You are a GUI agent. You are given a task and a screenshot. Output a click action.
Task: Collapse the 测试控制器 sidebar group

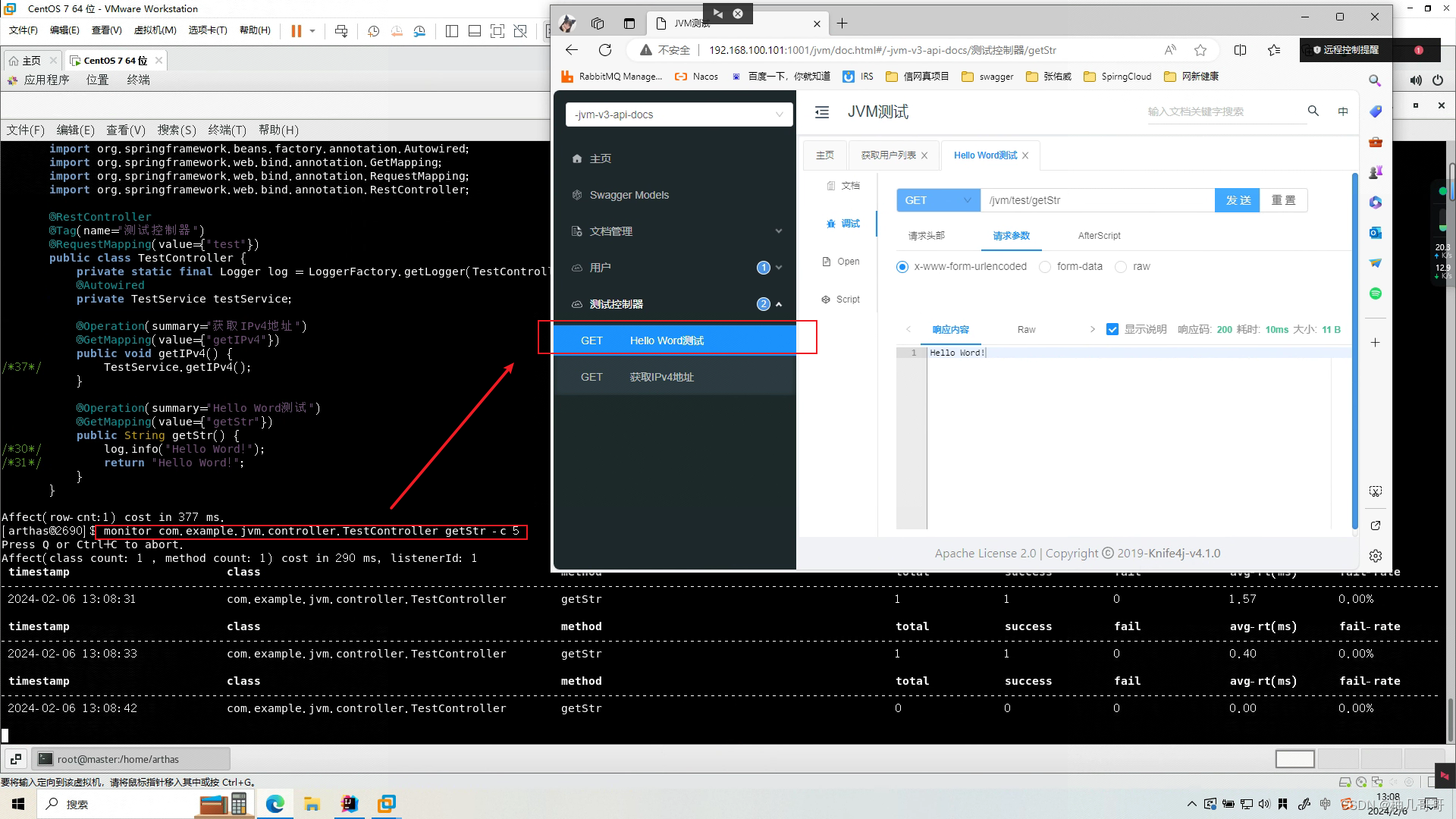[x=675, y=304]
